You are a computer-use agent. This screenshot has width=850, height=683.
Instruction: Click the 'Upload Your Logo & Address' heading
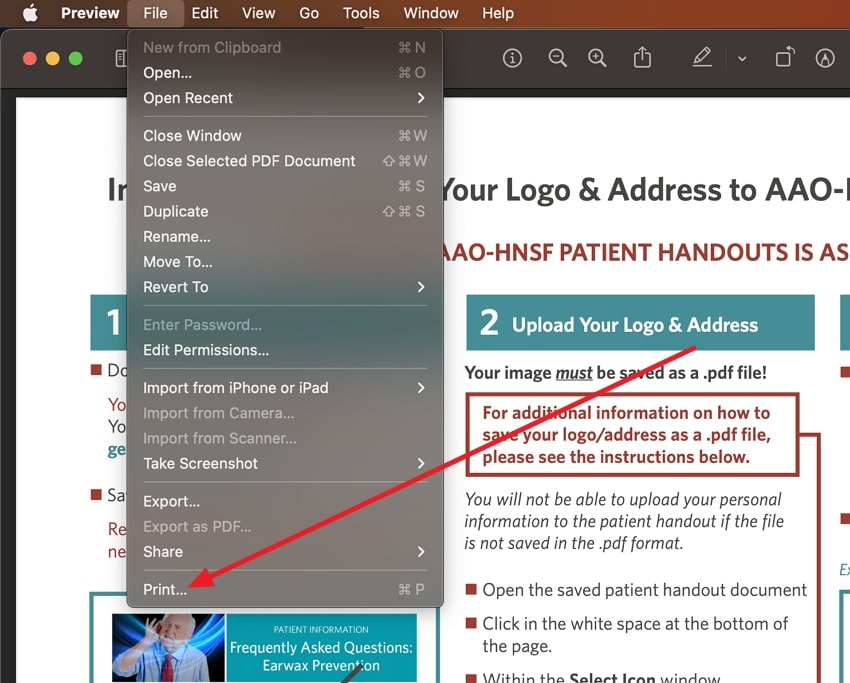click(635, 325)
